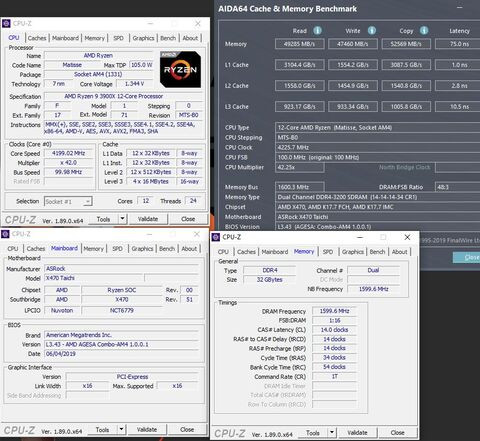Screen dimensions: 480x441
Task: Click the CPU-Z app icon in the Memory window title bar
Action: (216, 237)
